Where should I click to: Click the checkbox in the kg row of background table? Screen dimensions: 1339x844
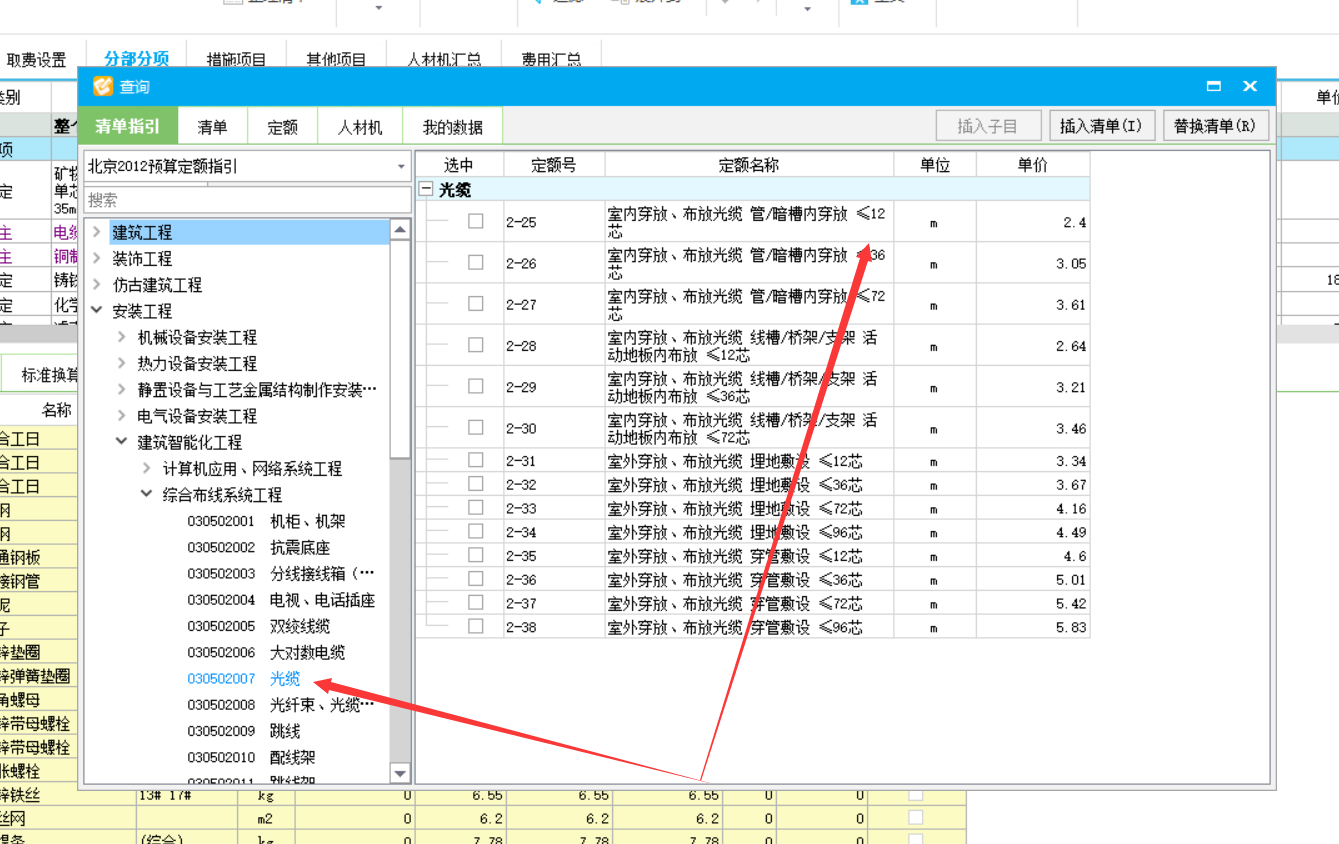click(915, 795)
